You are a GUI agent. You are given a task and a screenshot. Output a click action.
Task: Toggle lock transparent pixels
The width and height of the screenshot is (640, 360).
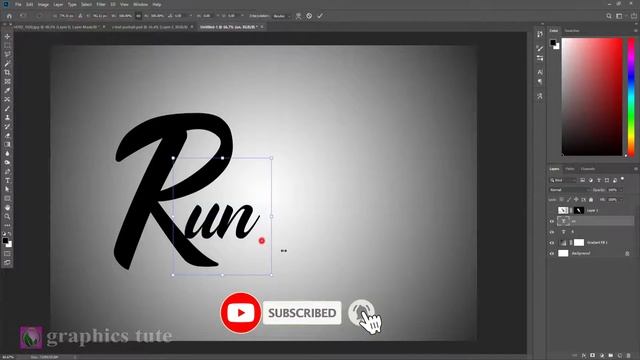pos(562,200)
